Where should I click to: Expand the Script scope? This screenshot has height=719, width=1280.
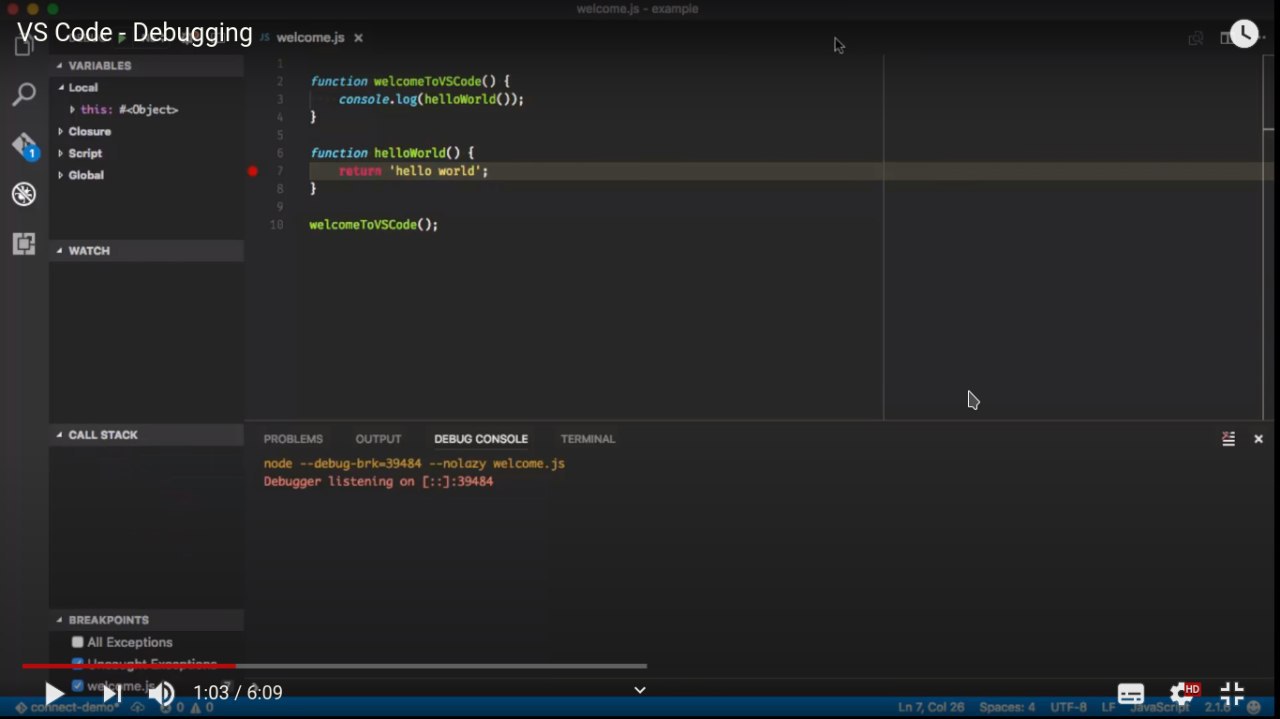80,154
